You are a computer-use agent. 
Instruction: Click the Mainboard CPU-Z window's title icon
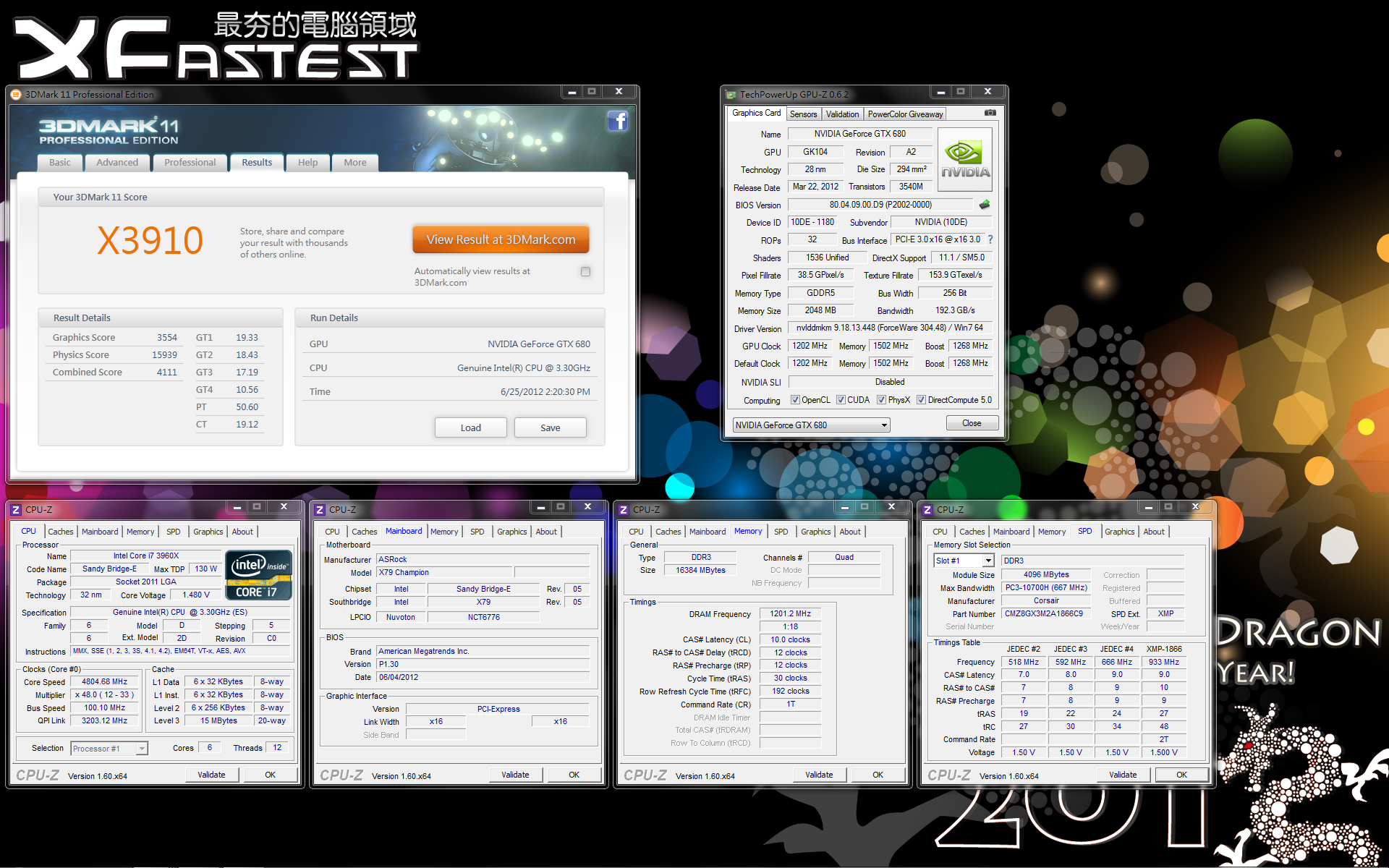(320, 509)
